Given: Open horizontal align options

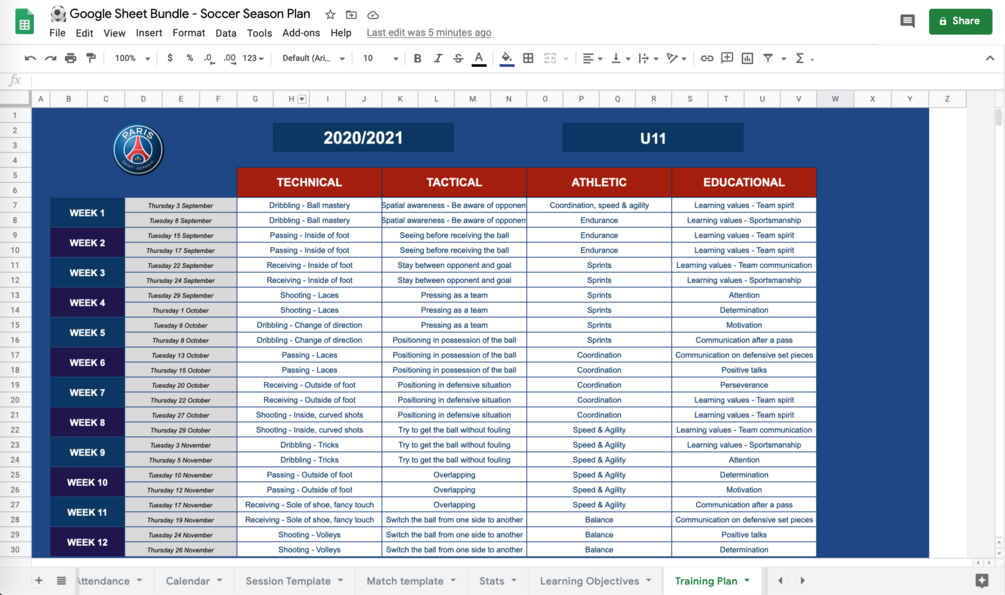Looking at the screenshot, I should pos(592,58).
